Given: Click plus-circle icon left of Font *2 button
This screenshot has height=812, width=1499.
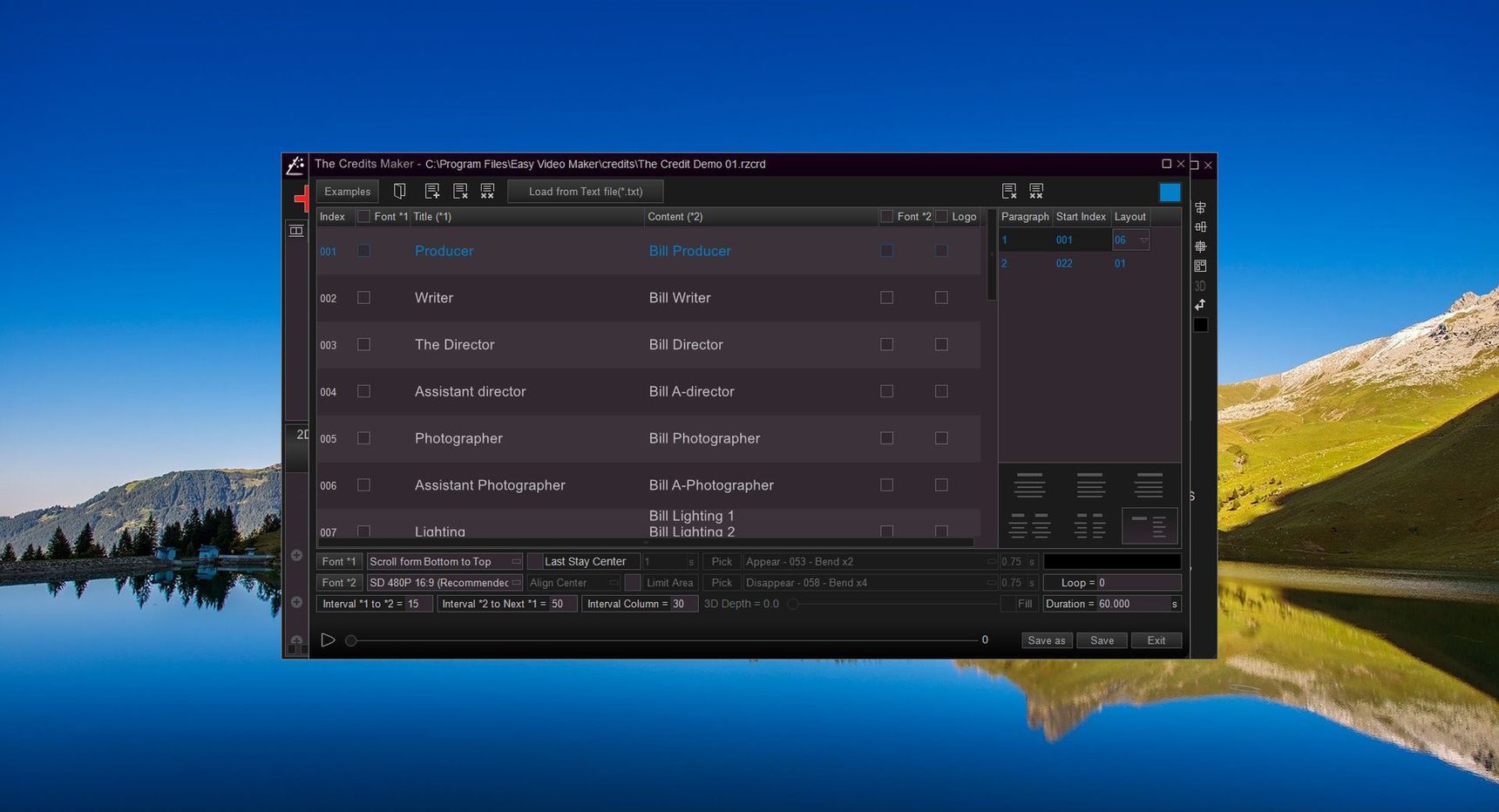Looking at the screenshot, I should click(x=296, y=602).
